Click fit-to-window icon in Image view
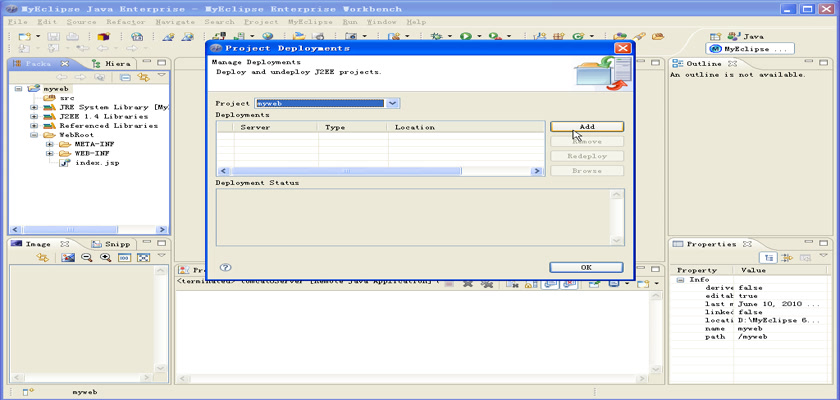Image resolution: width=840 pixels, height=400 pixels. point(143,258)
